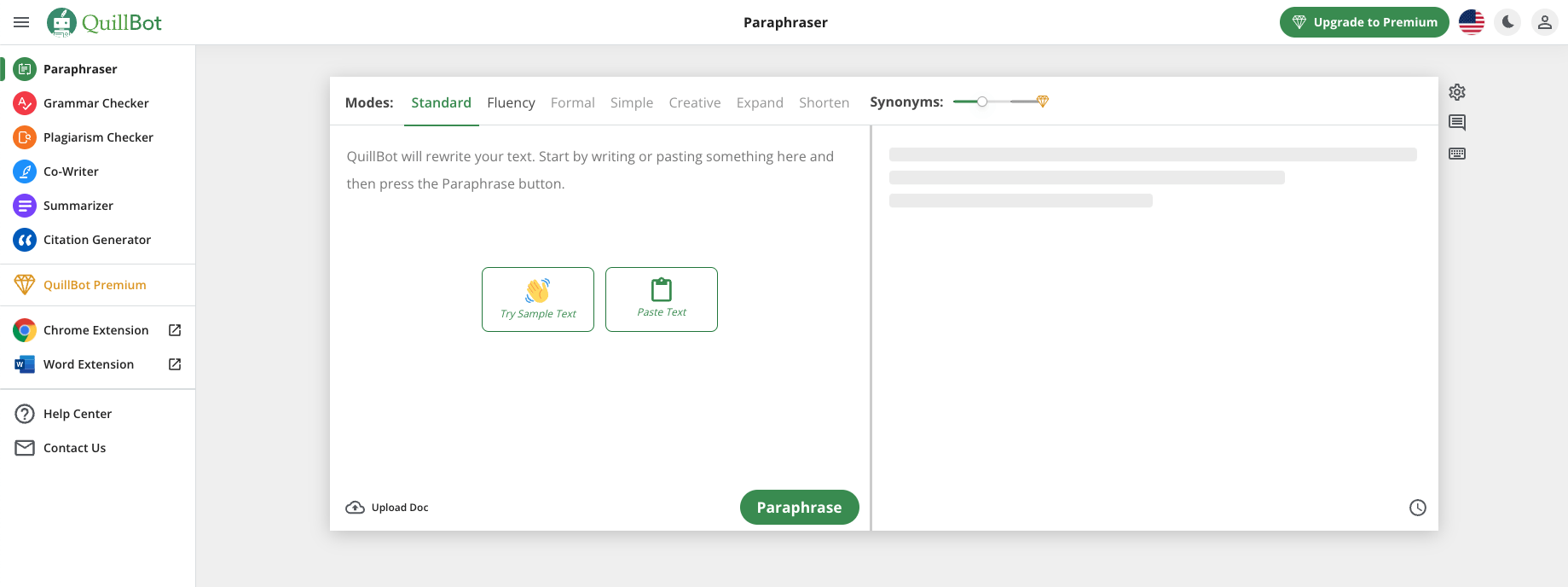Open the history clock icon

pos(1418,508)
